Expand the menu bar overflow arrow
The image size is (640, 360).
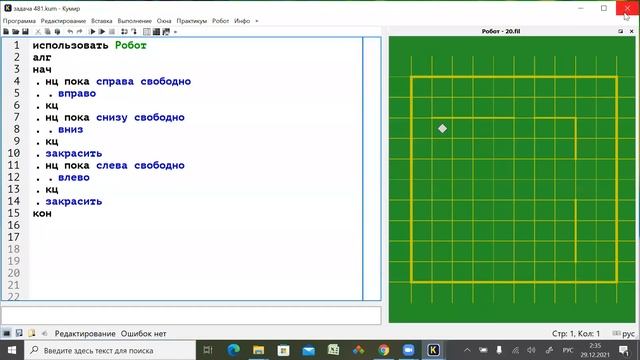coord(257,21)
